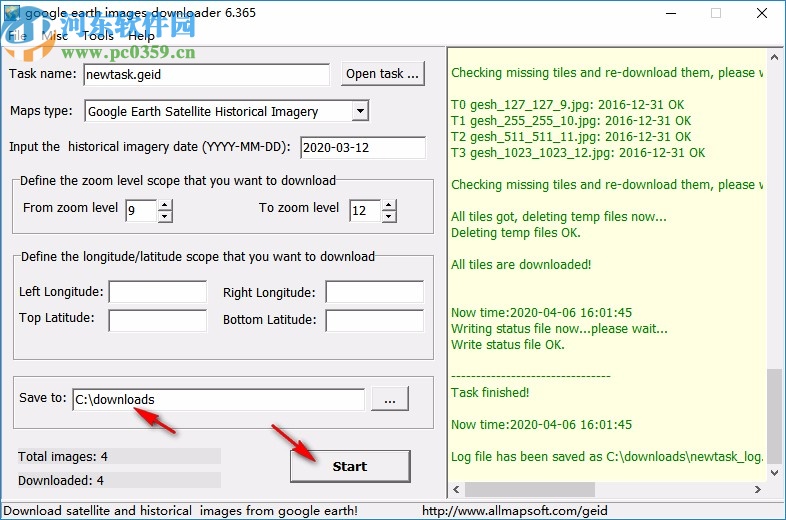Click the 'All tiles are downloaded!' log line

(x=521, y=265)
